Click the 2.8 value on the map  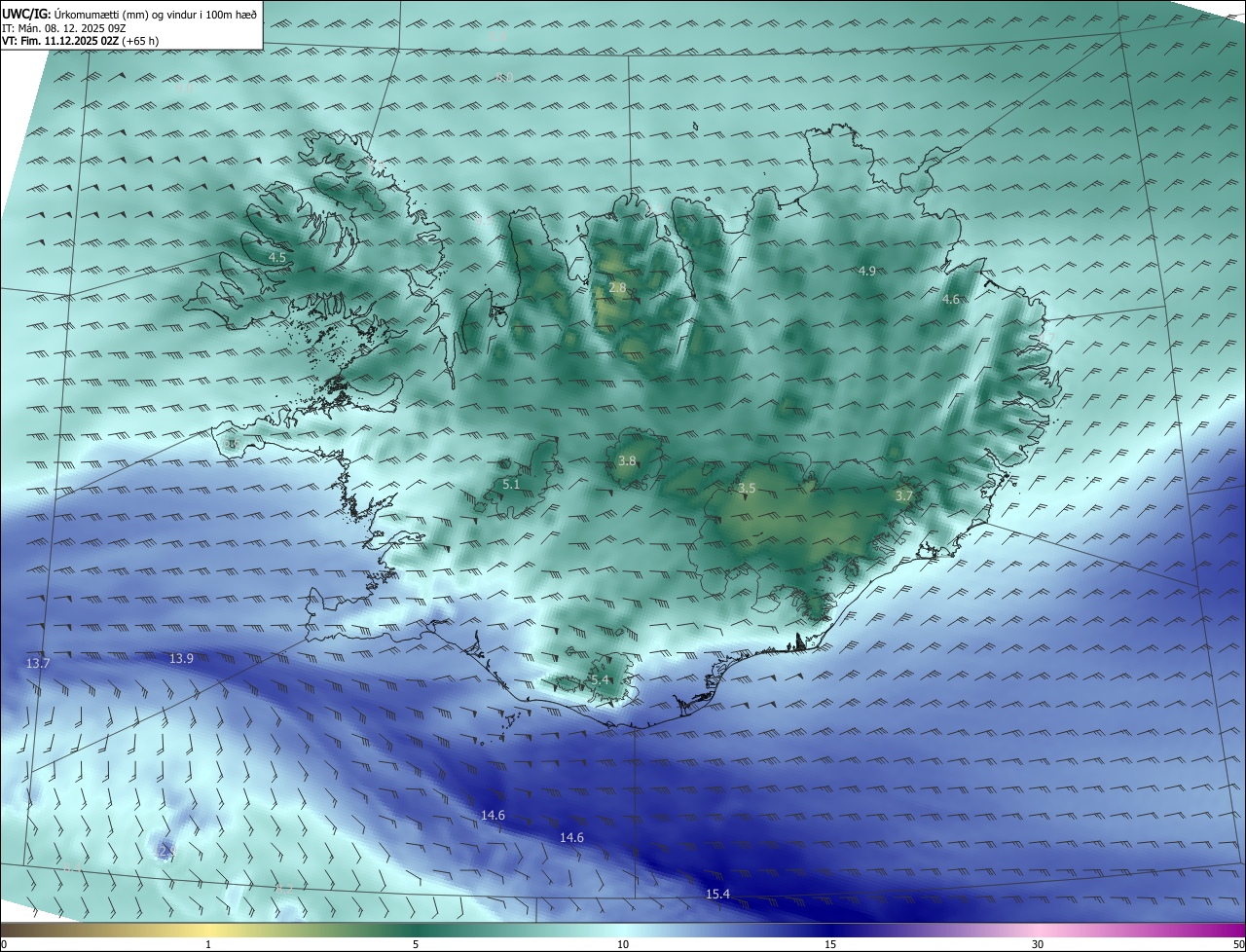618,288
